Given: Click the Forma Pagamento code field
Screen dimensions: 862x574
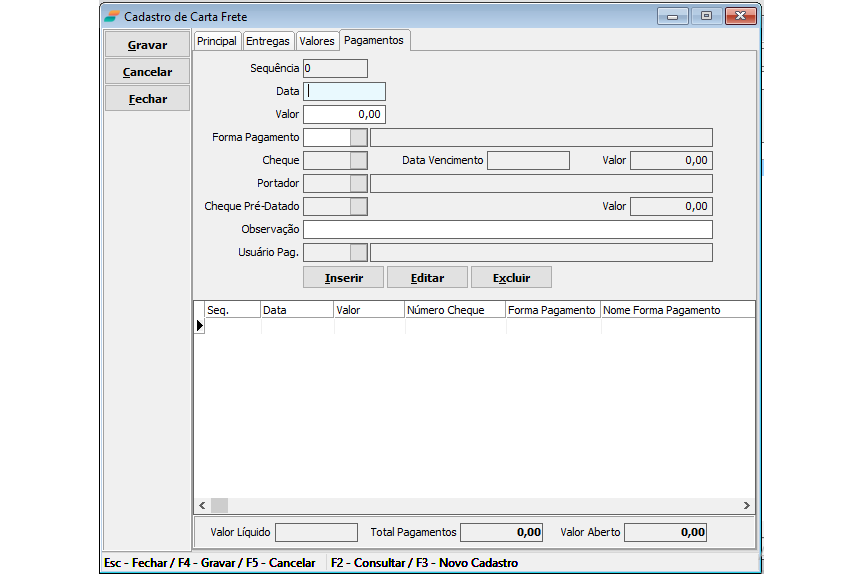Looking at the screenshot, I should 326,137.
